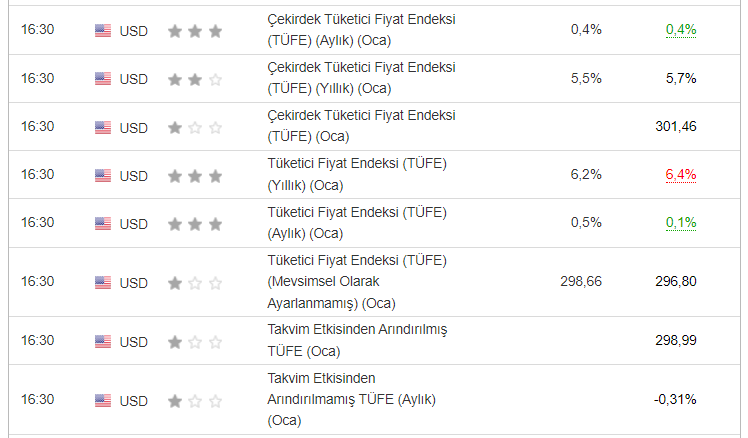Click US flag in Çekirdek TÜFE (Aylık) row
This screenshot has height=438, width=748.
tap(103, 30)
